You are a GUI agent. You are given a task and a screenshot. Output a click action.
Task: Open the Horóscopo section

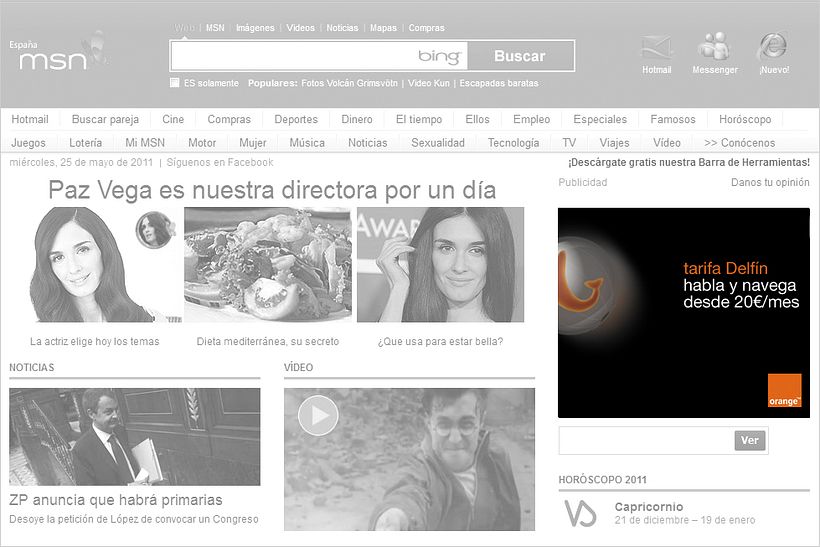pyautogui.click(x=745, y=119)
